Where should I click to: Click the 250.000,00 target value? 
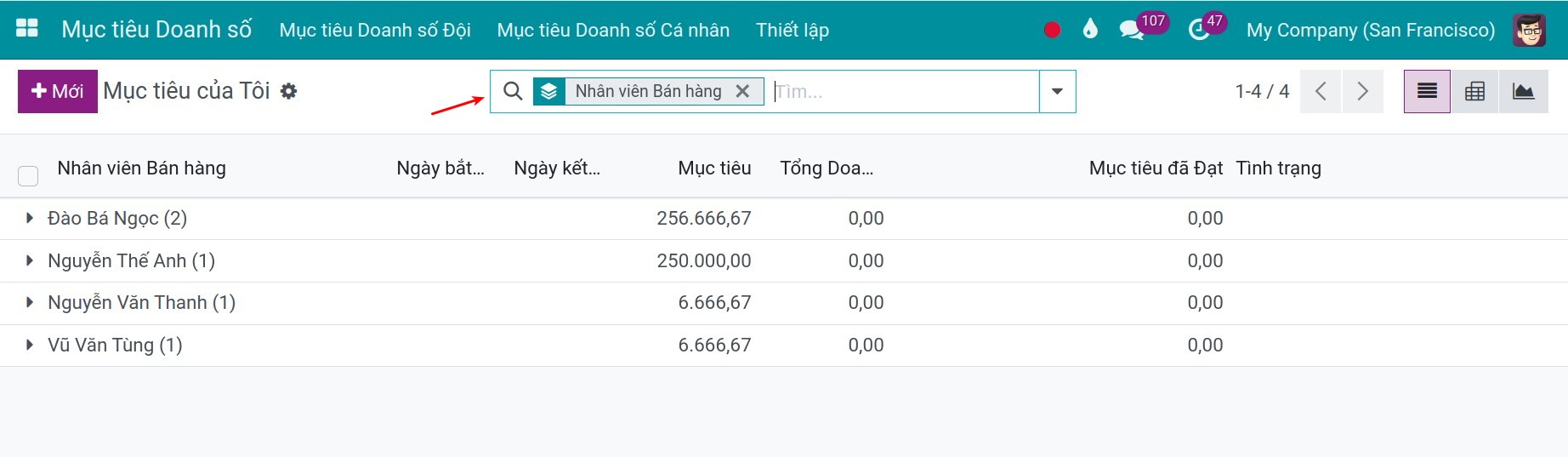[x=704, y=260]
